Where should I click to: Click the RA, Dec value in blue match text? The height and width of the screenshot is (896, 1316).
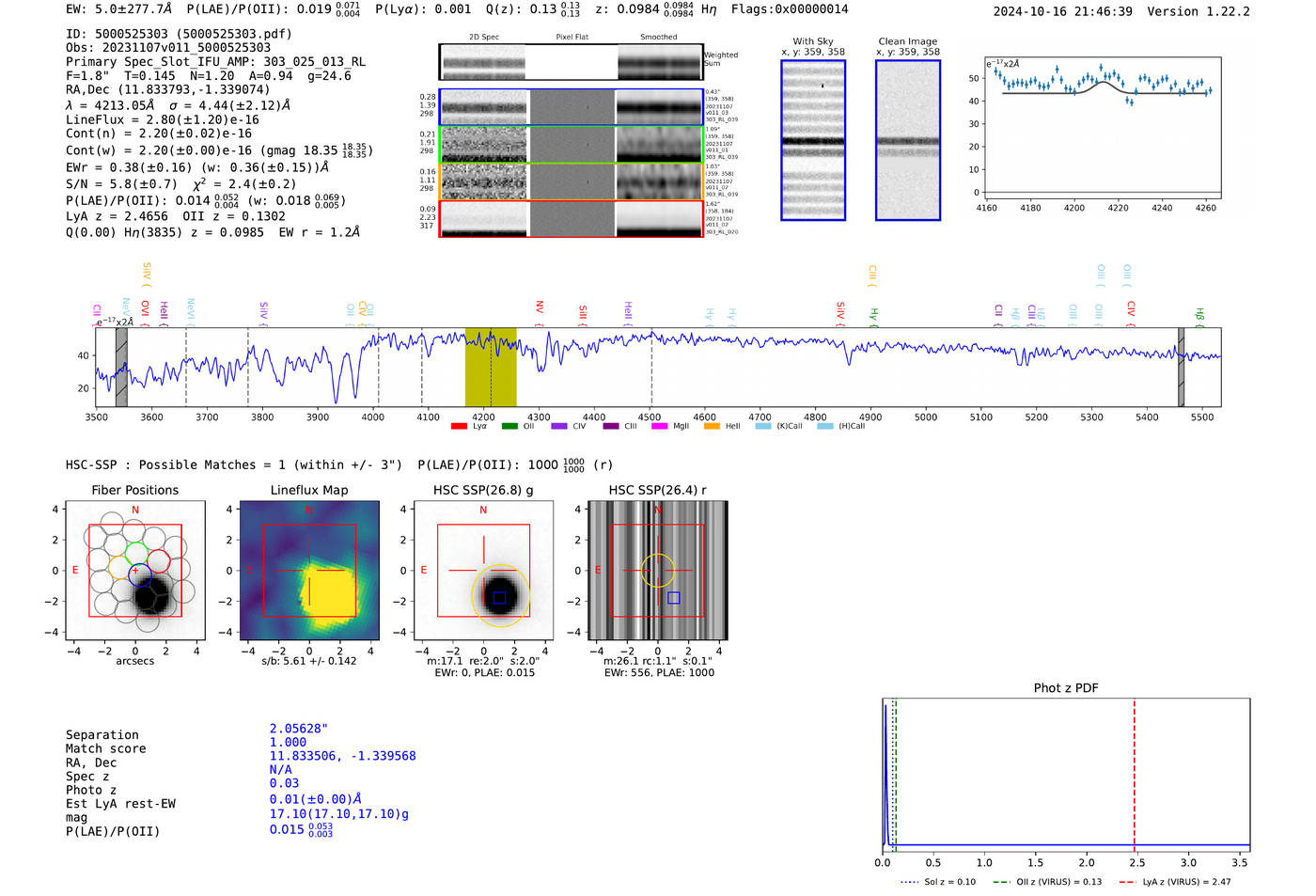point(342,756)
